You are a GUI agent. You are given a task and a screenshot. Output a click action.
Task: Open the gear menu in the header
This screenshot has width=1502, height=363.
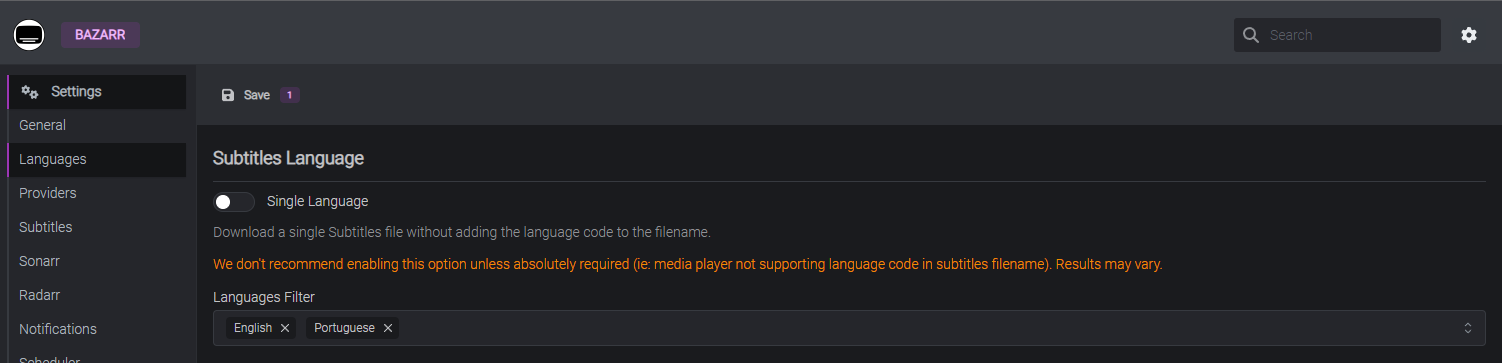tap(1469, 35)
